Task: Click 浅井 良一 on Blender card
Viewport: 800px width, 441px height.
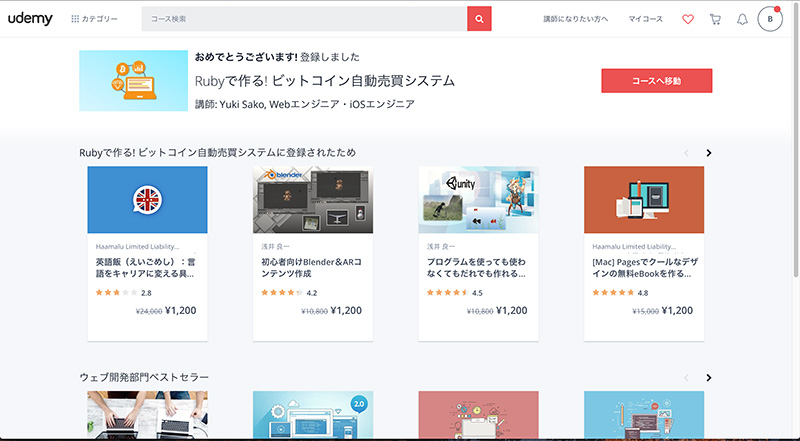Action: 276,247
